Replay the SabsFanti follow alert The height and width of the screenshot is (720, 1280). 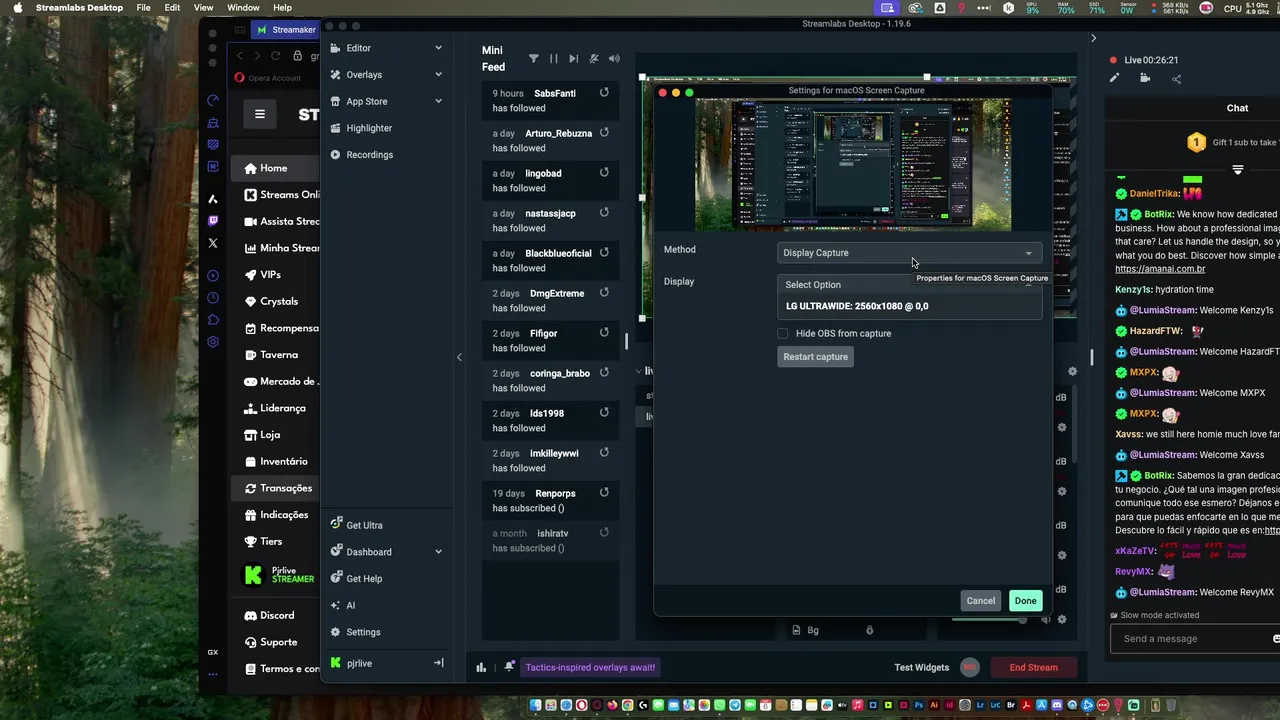(604, 93)
